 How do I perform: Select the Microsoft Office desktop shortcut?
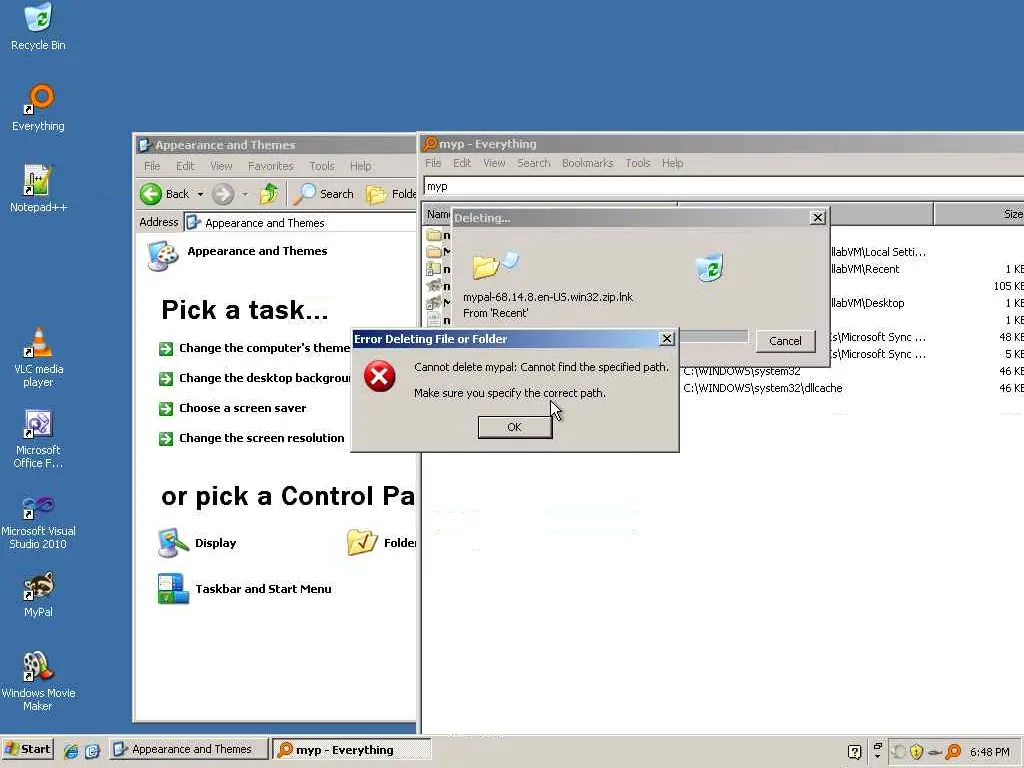pos(38,438)
